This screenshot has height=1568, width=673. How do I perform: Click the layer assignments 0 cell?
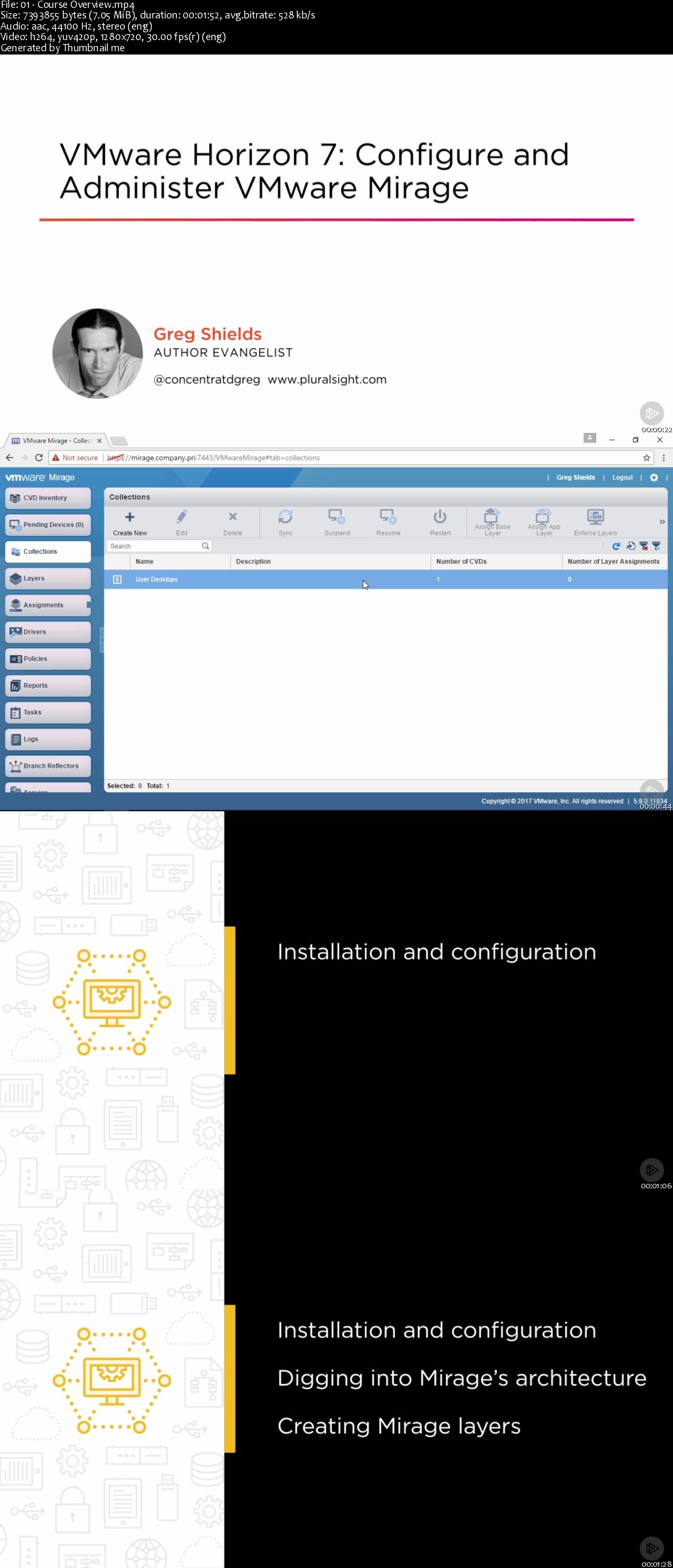[569, 579]
